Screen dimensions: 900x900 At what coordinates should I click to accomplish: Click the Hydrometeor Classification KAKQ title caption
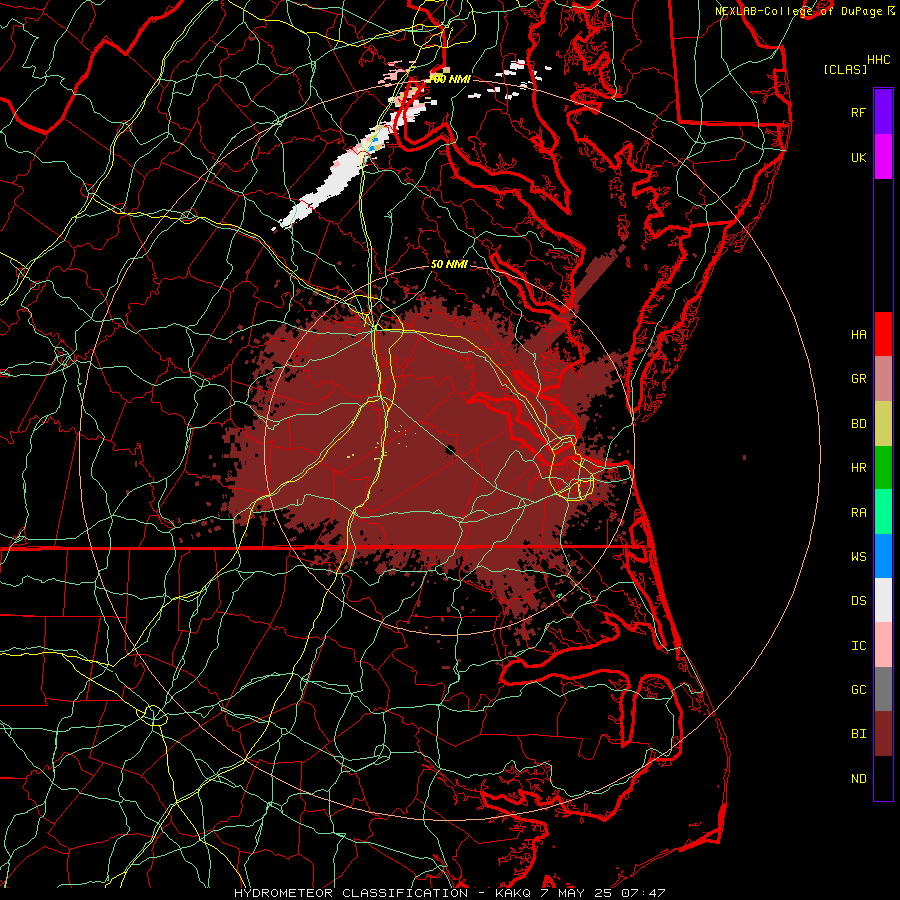click(x=449, y=893)
